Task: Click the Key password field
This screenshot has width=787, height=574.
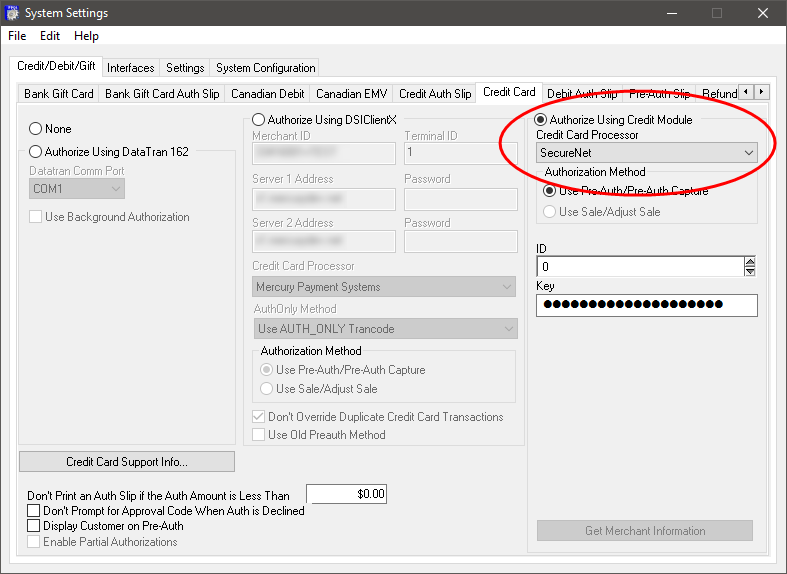Action: click(646, 305)
